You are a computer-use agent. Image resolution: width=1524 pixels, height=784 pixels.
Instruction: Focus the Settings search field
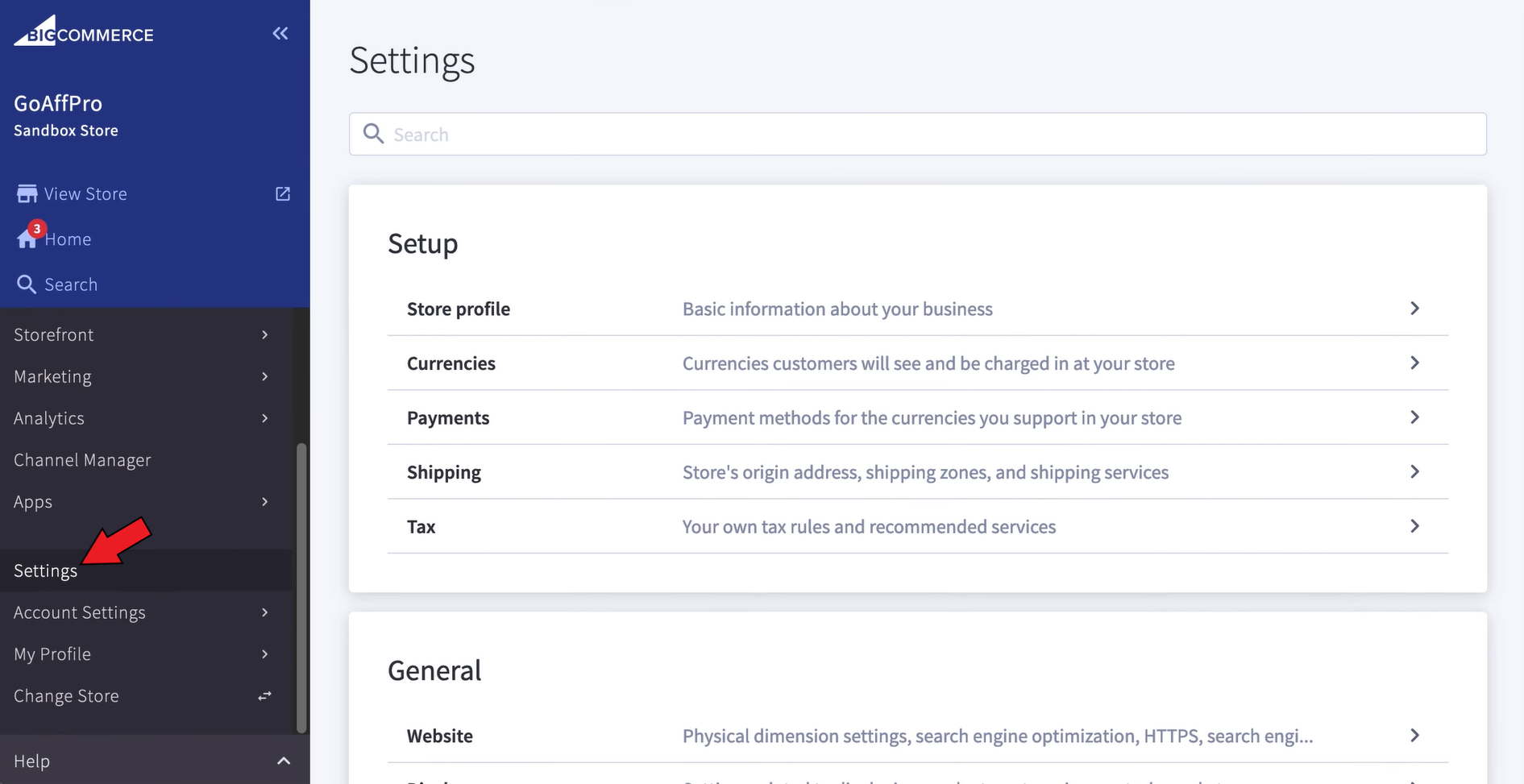[927, 135]
